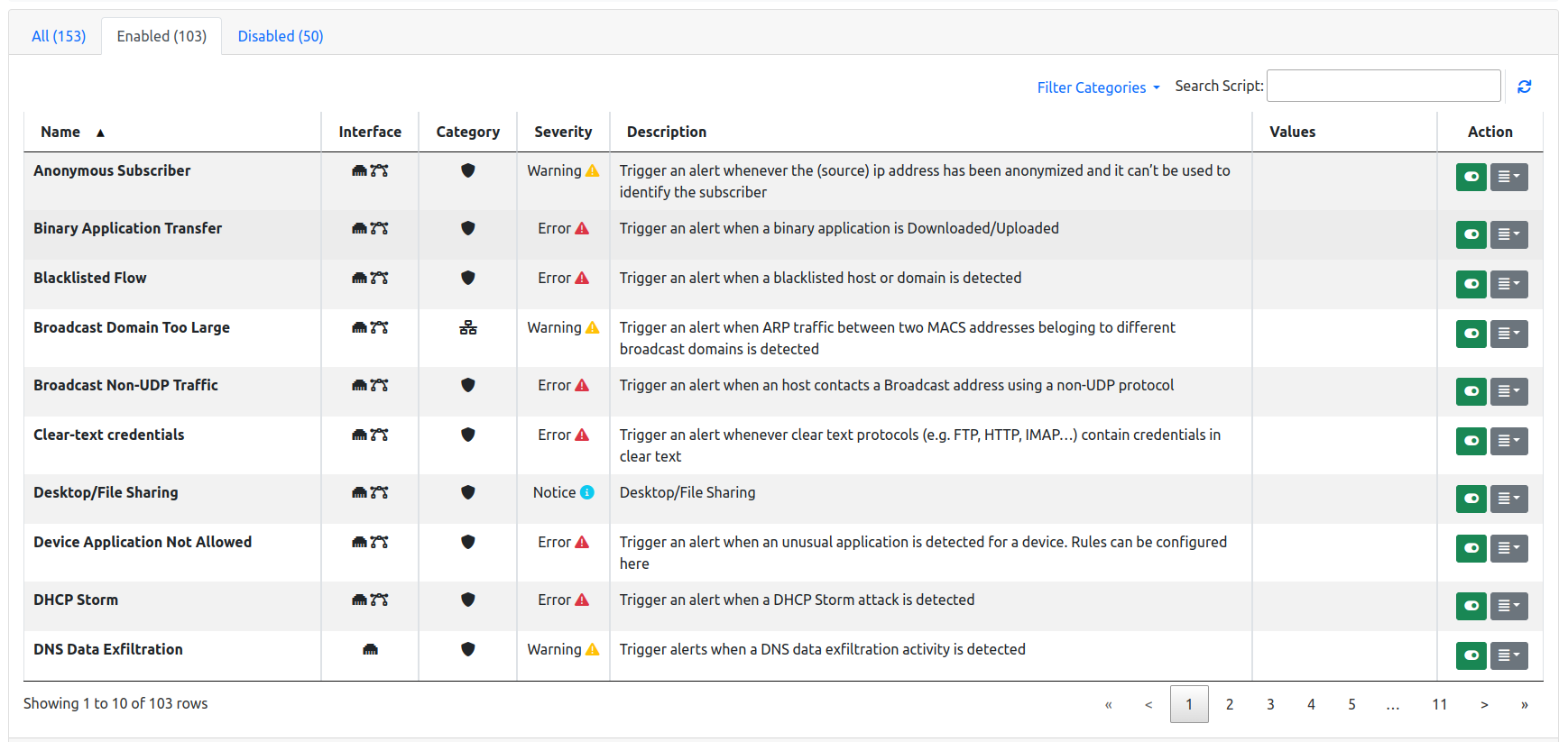Toggle the green switch for DHCP Storm

coord(1471,606)
